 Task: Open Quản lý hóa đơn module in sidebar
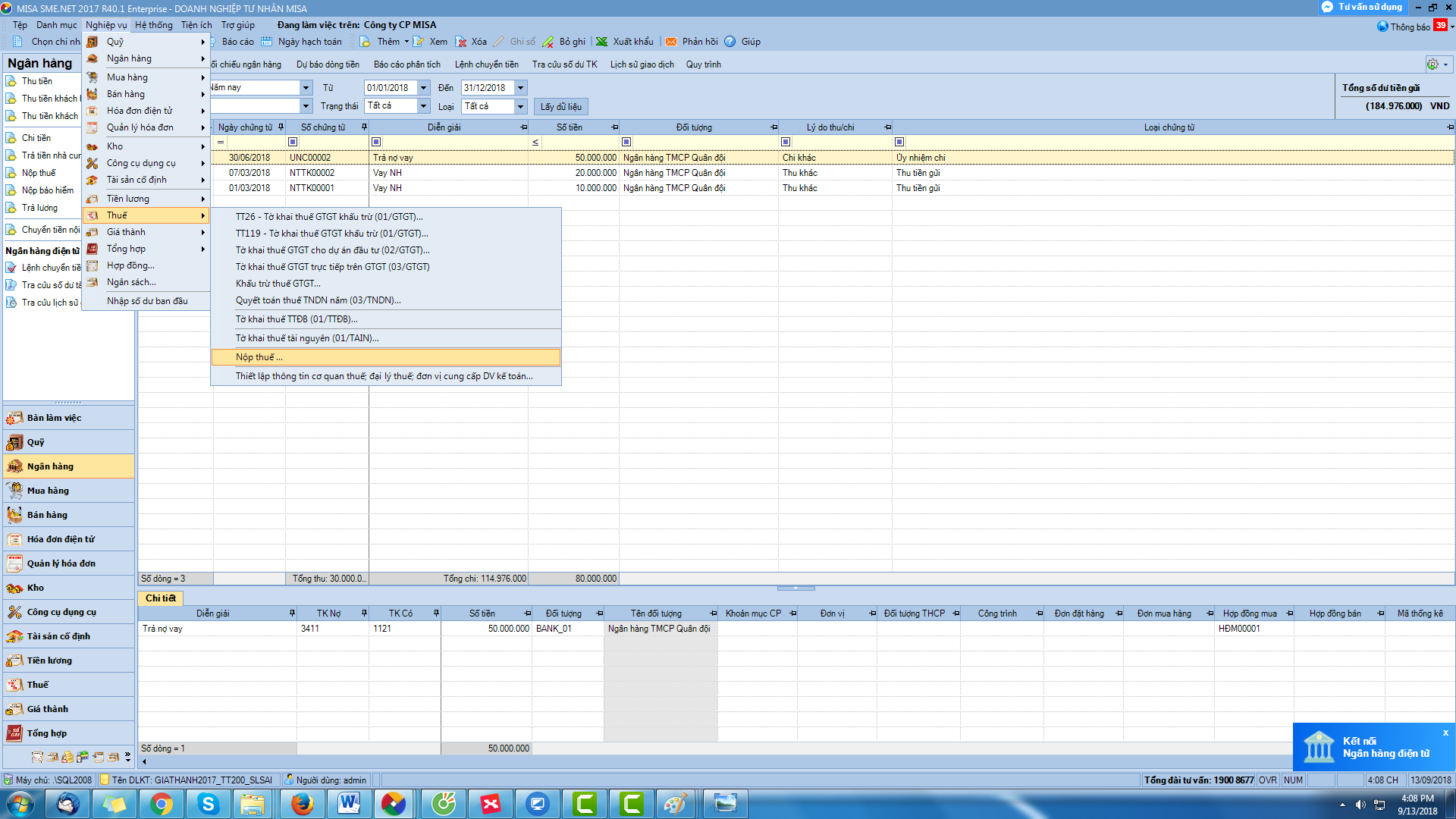point(69,563)
